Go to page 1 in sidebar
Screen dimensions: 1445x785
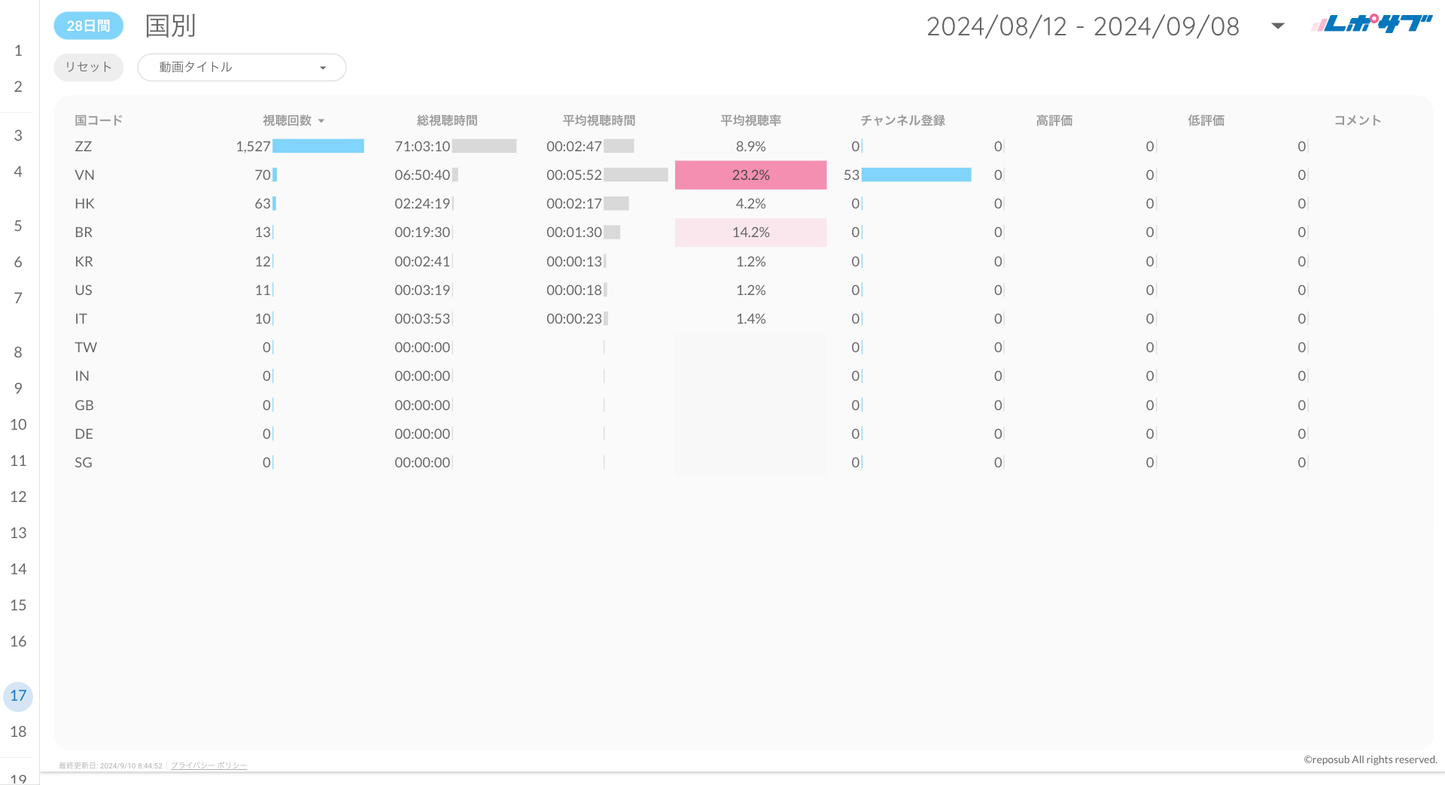tap(18, 50)
